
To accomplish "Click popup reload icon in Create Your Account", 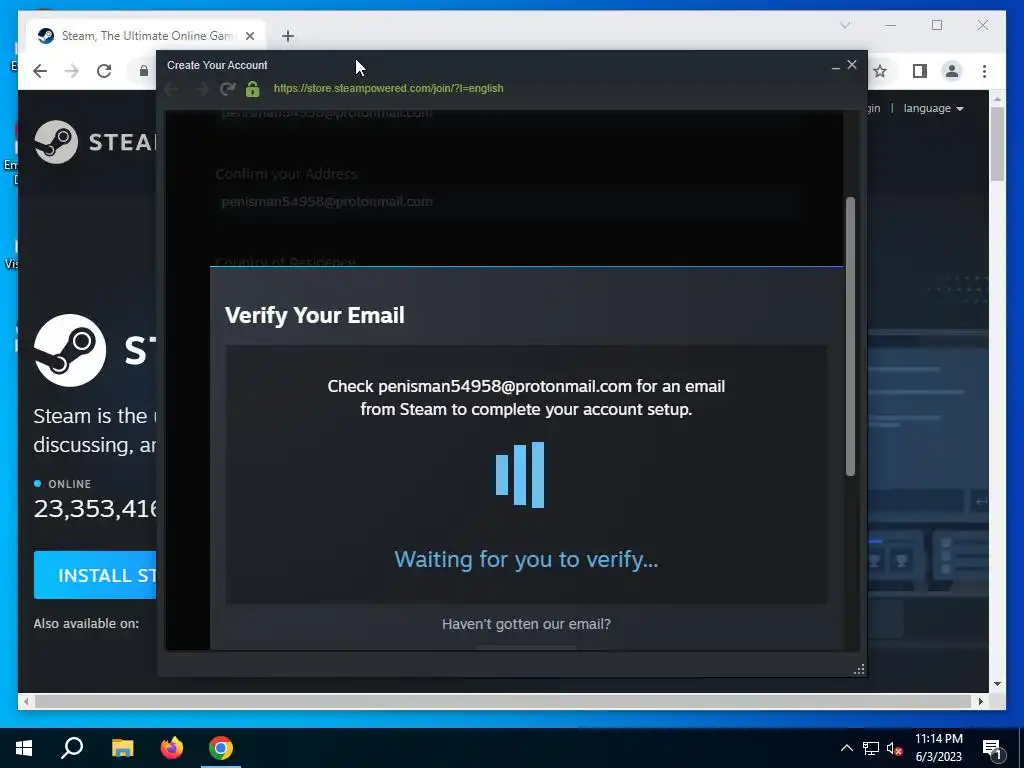I will [227, 88].
